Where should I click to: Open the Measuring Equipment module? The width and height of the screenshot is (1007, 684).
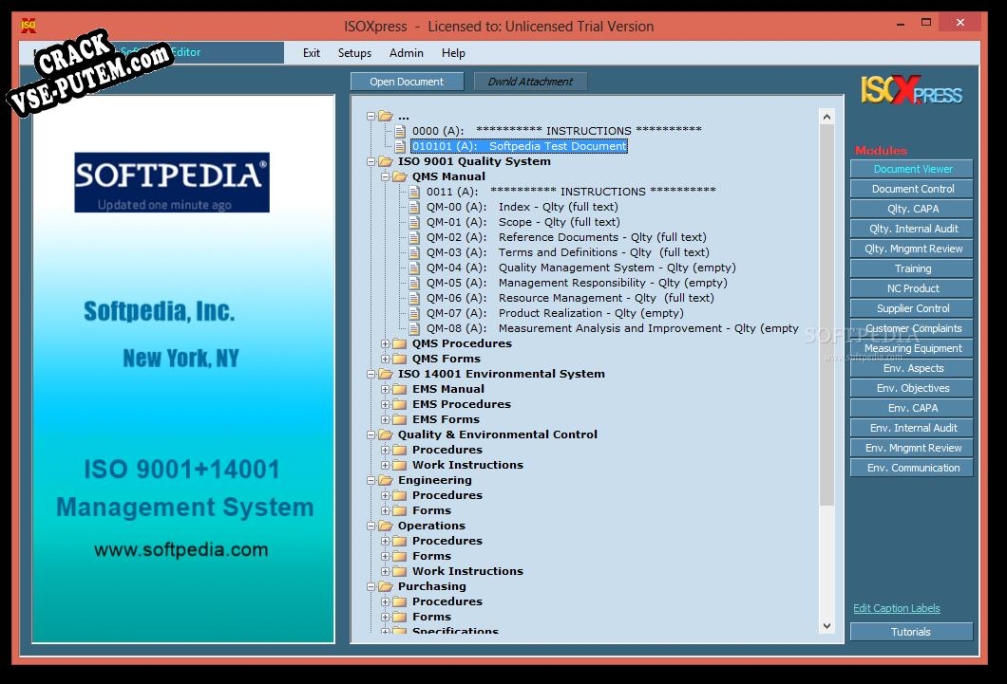[x=911, y=348]
